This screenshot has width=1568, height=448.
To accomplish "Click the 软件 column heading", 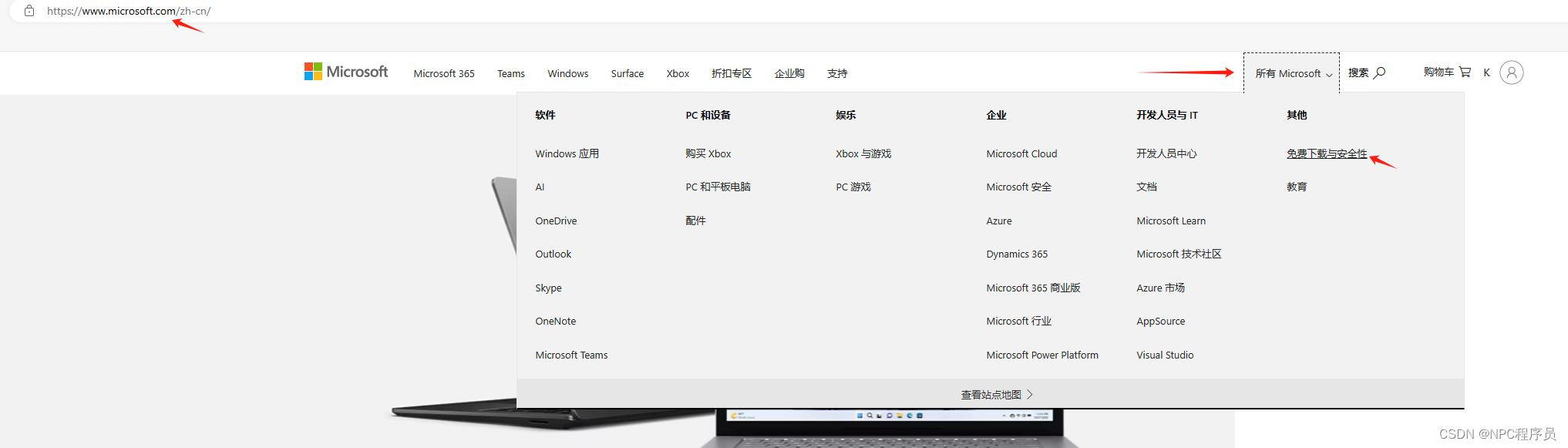I will pyautogui.click(x=545, y=115).
